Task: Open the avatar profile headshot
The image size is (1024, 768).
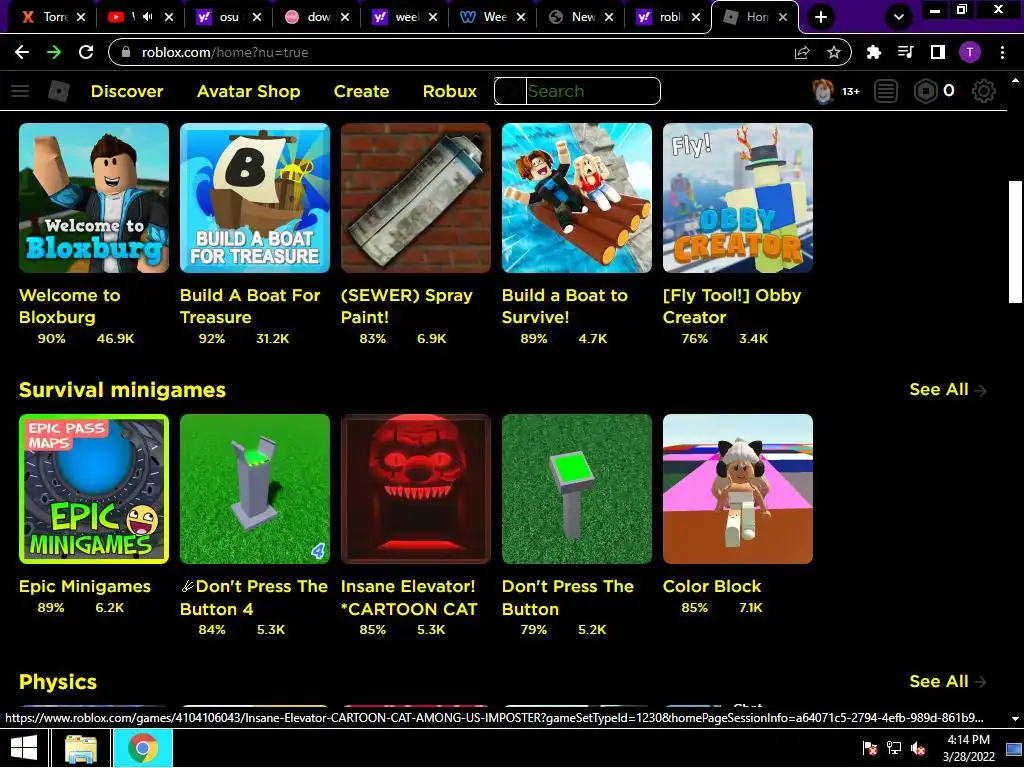Action: click(x=823, y=91)
